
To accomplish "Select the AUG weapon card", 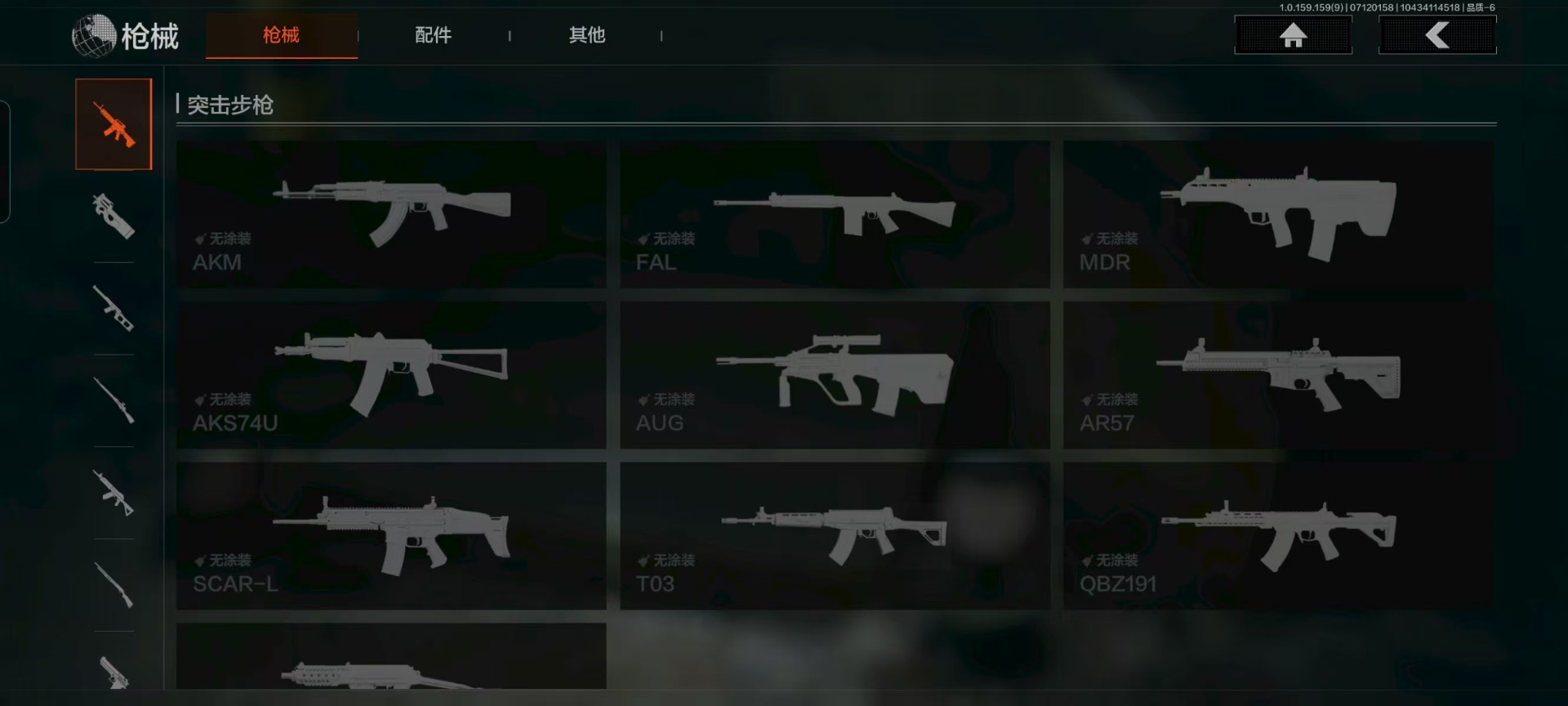I will (835, 375).
